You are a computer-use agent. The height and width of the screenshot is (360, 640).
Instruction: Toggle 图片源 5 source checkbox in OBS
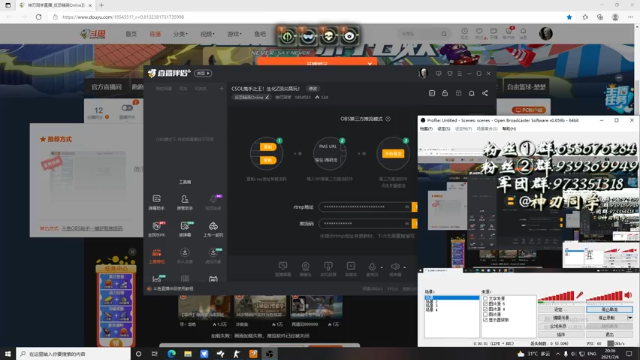coord(485,304)
